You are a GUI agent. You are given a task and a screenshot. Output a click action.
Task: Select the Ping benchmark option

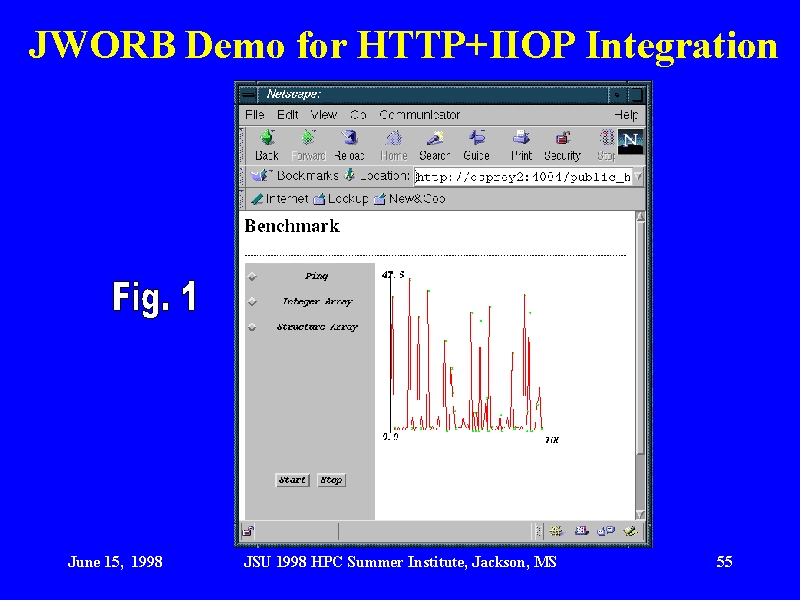tap(253, 277)
